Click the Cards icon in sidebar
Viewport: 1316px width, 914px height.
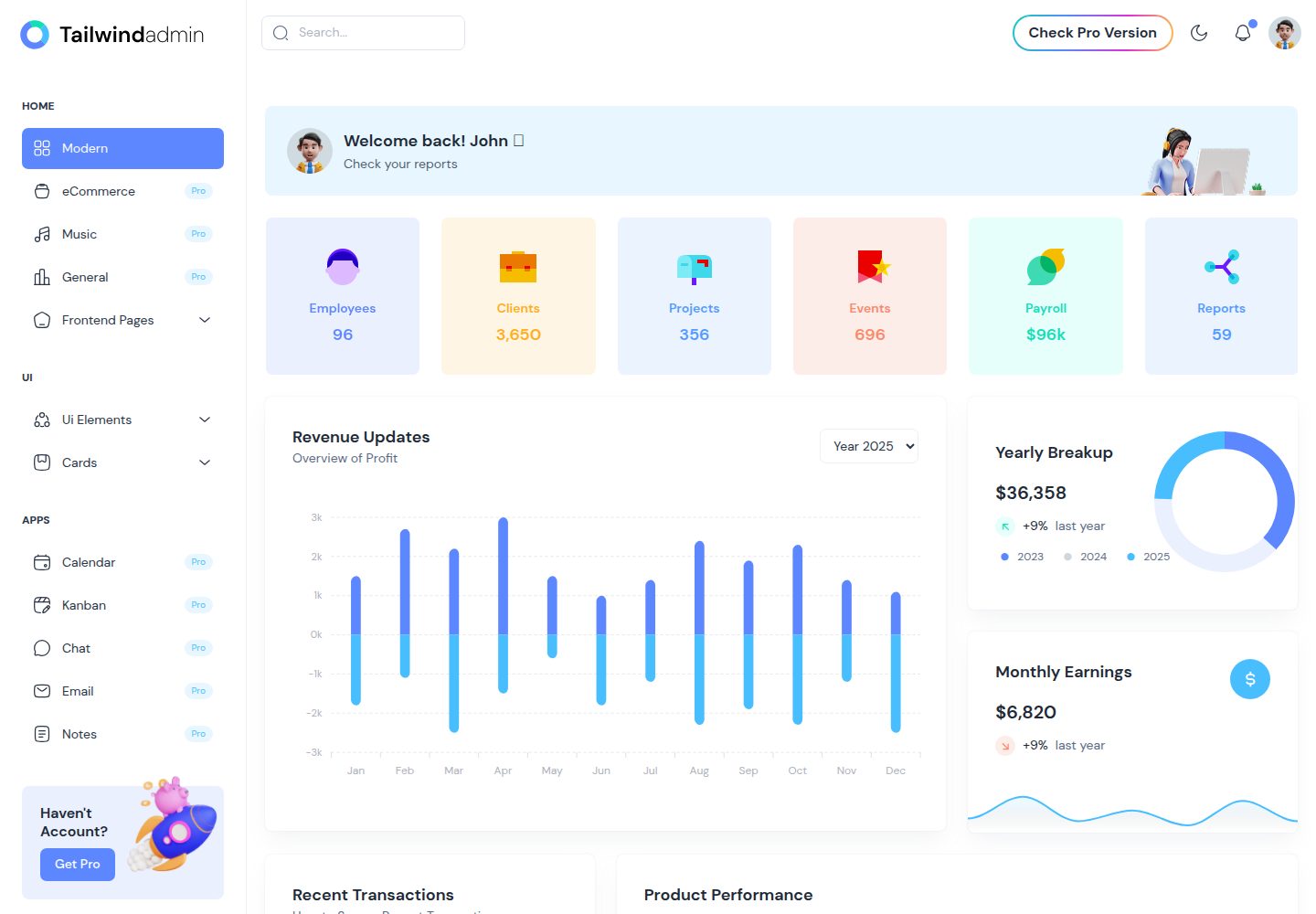(42, 462)
